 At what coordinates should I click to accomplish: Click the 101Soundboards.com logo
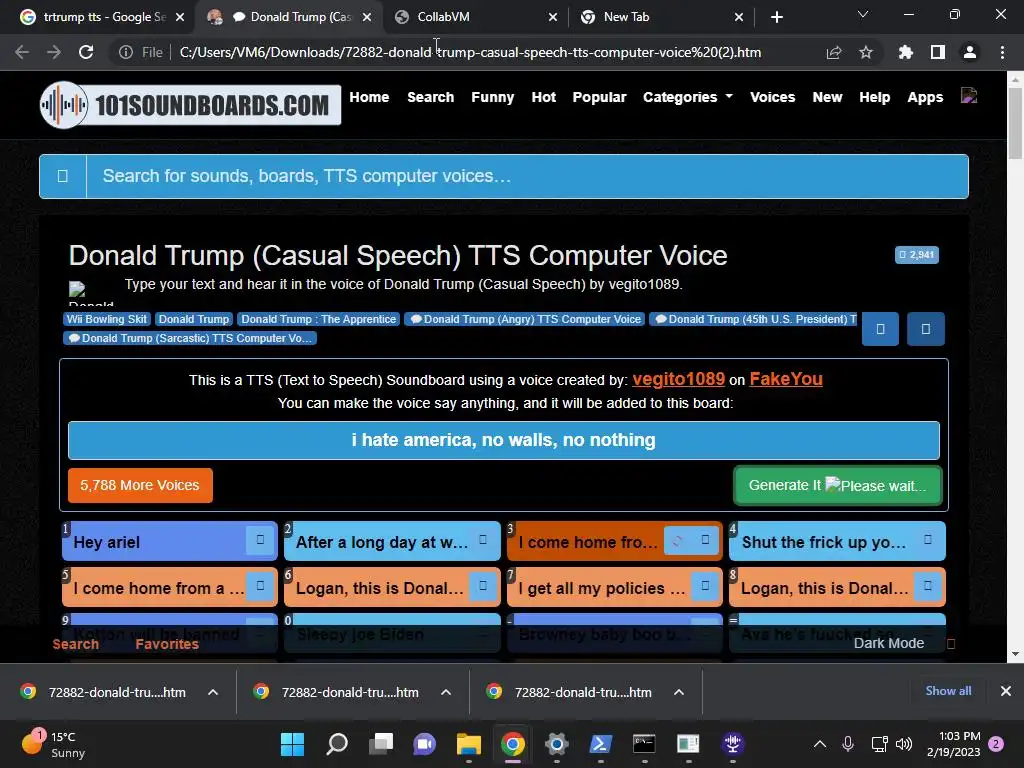point(190,104)
